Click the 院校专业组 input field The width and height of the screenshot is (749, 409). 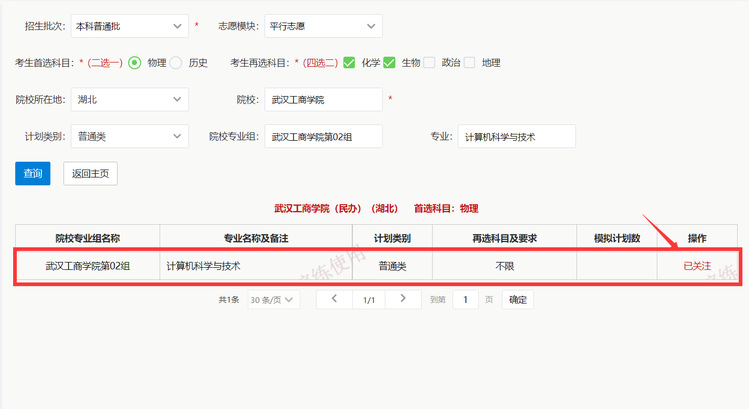tap(323, 136)
